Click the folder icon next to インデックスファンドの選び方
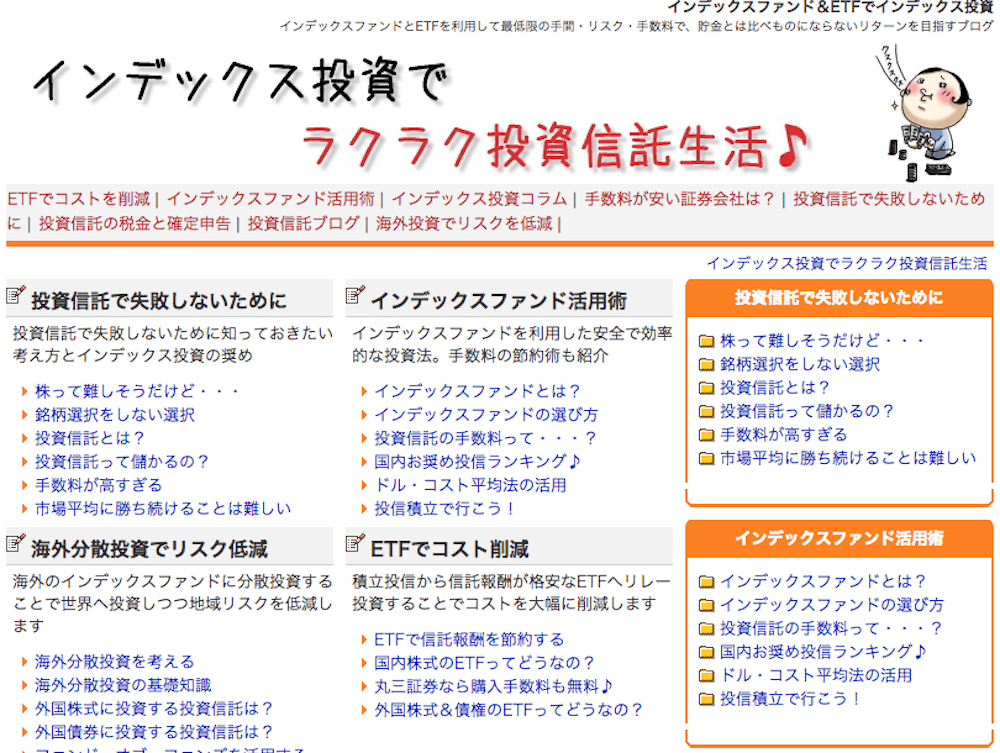Screen dimensions: 1000x753 pyautogui.click(x=707, y=605)
